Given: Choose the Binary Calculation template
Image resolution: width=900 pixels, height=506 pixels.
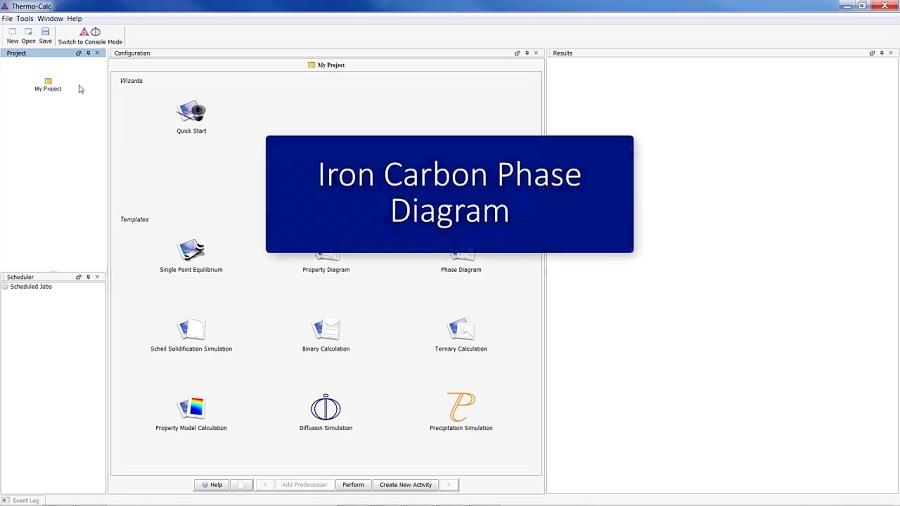Looking at the screenshot, I should point(326,330).
